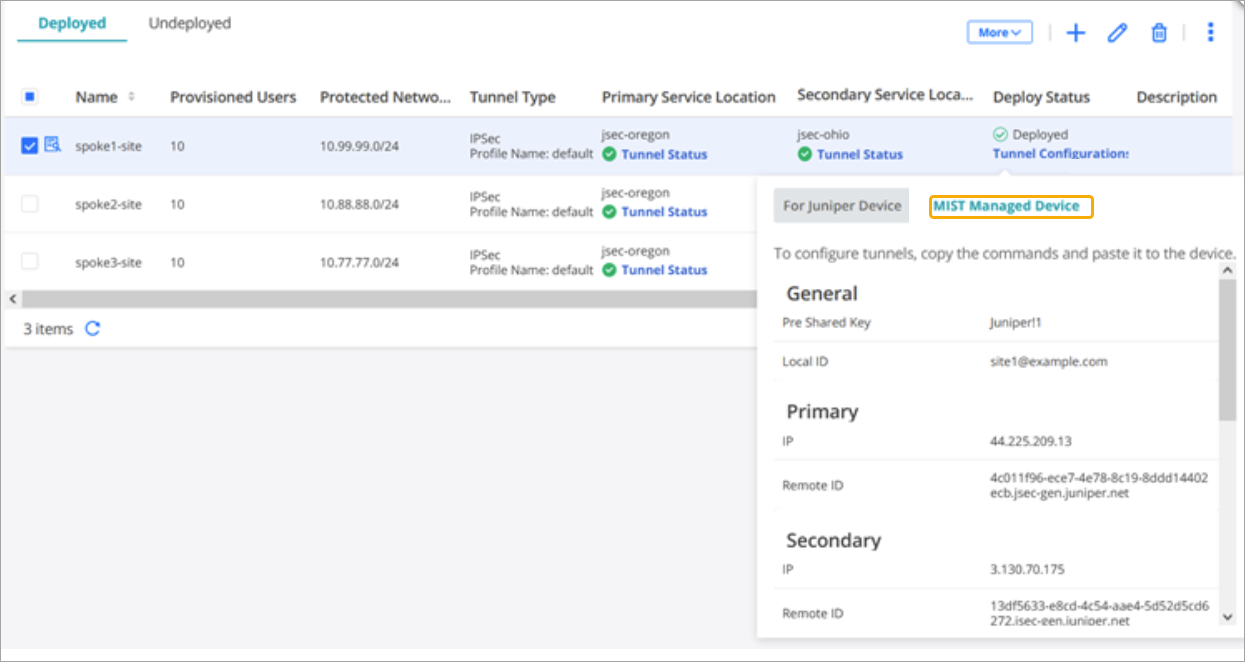Screen dimensions: 1245x662
Task: Check the spoke2-site row checkbox
Action: coord(29,204)
